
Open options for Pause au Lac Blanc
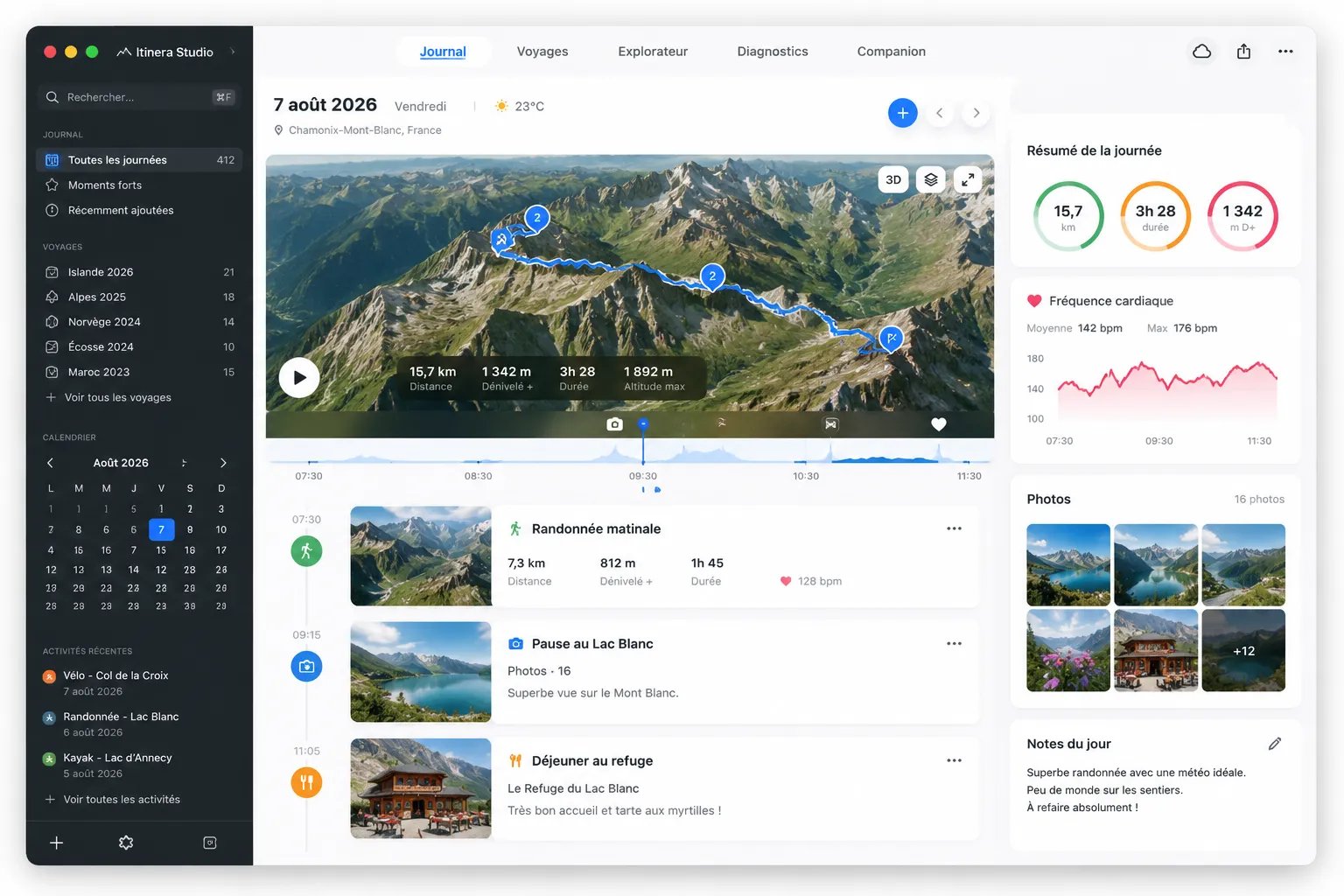coord(954,644)
